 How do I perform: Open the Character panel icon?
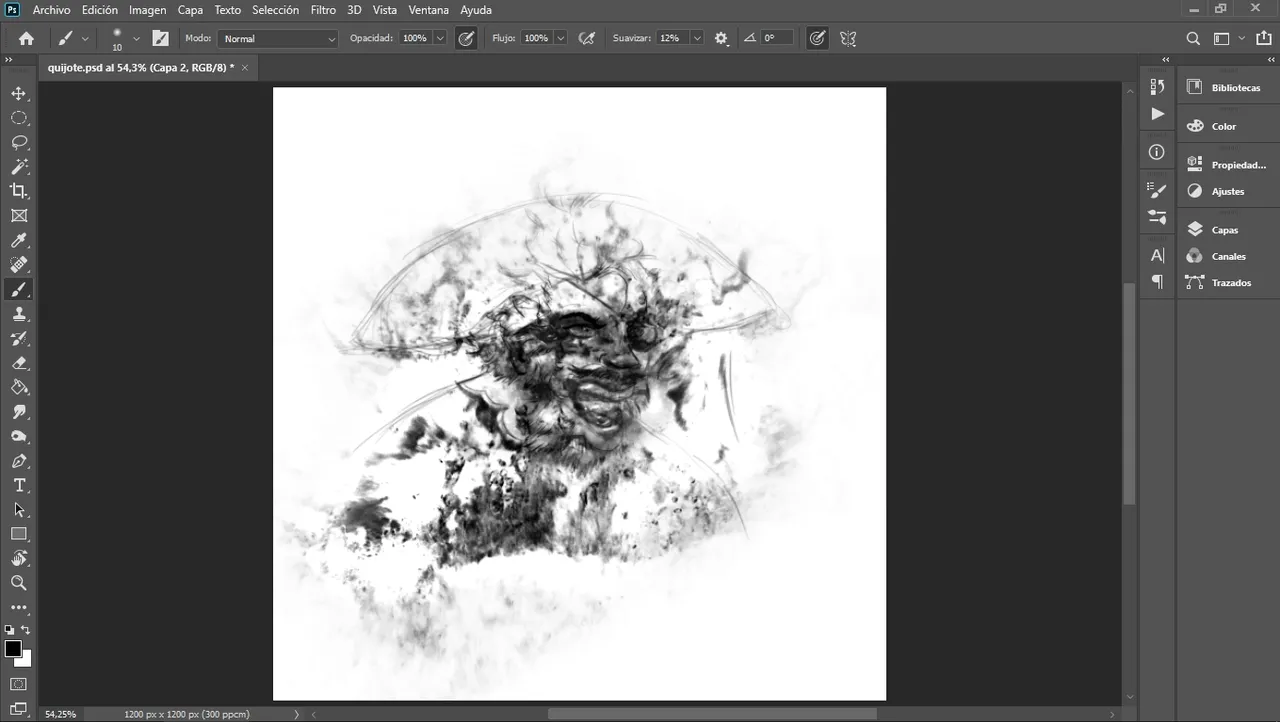1157,256
